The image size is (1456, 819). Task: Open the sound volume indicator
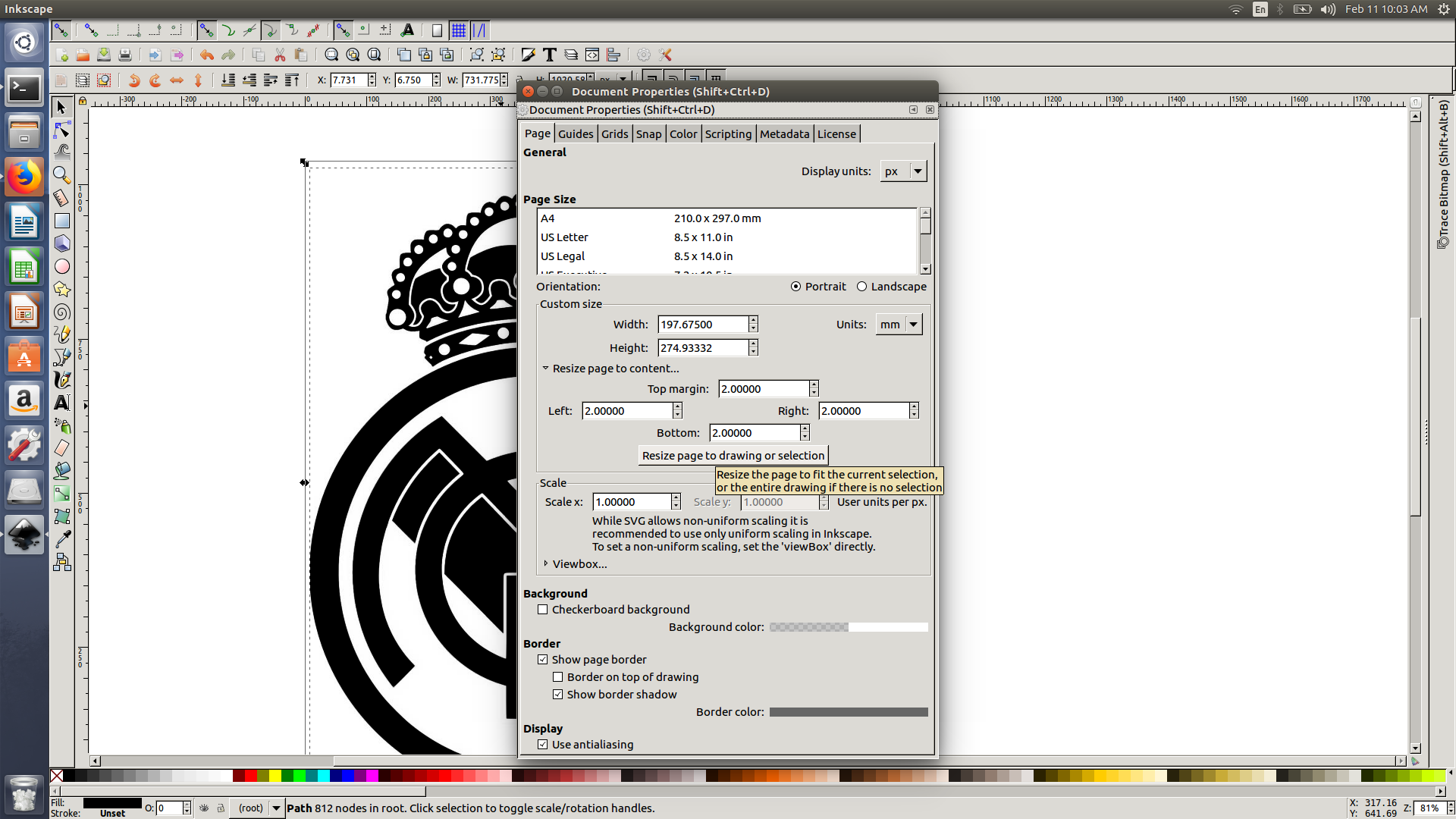(x=1327, y=9)
